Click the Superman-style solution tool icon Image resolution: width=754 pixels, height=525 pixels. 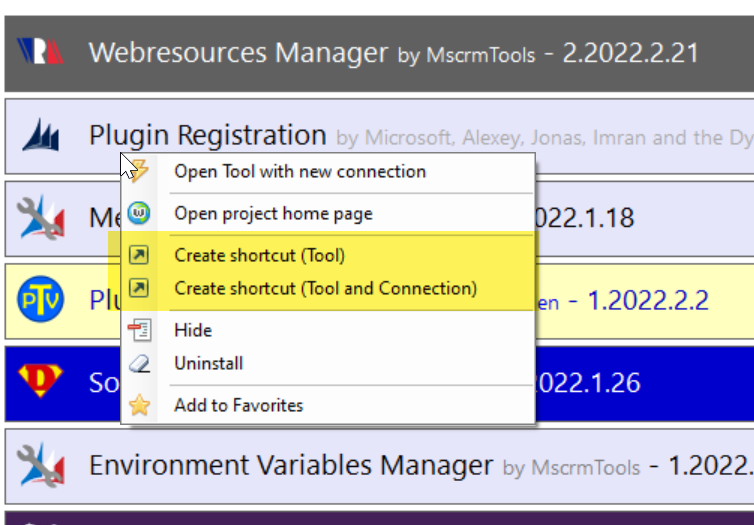tap(41, 381)
